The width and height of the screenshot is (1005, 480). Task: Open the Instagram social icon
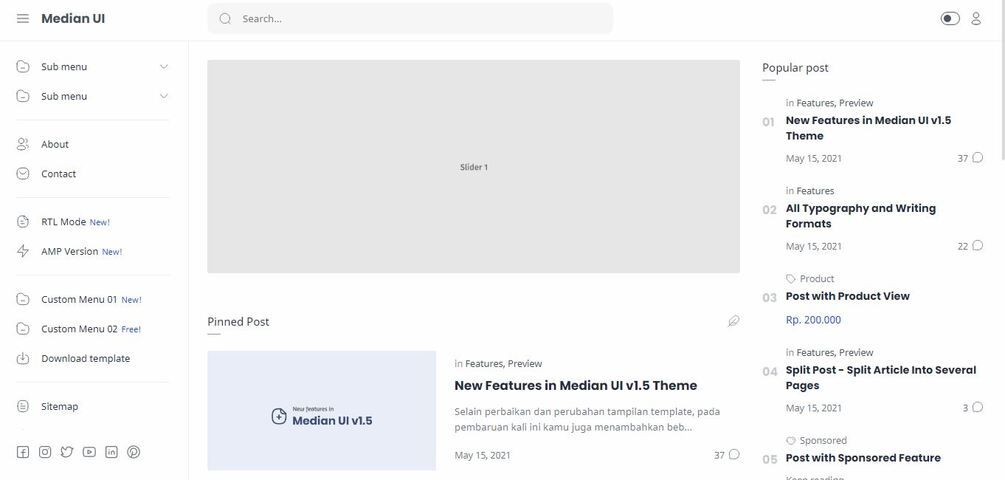coord(45,452)
